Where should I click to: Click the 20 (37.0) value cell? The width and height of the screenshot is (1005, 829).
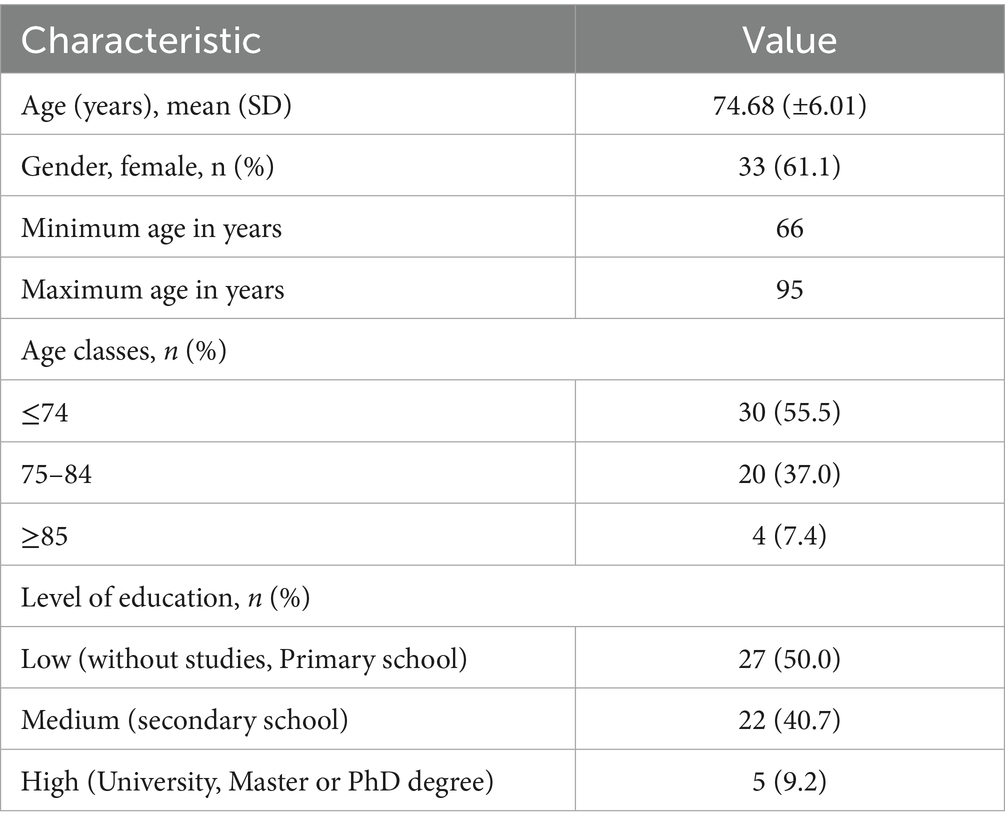click(789, 474)
